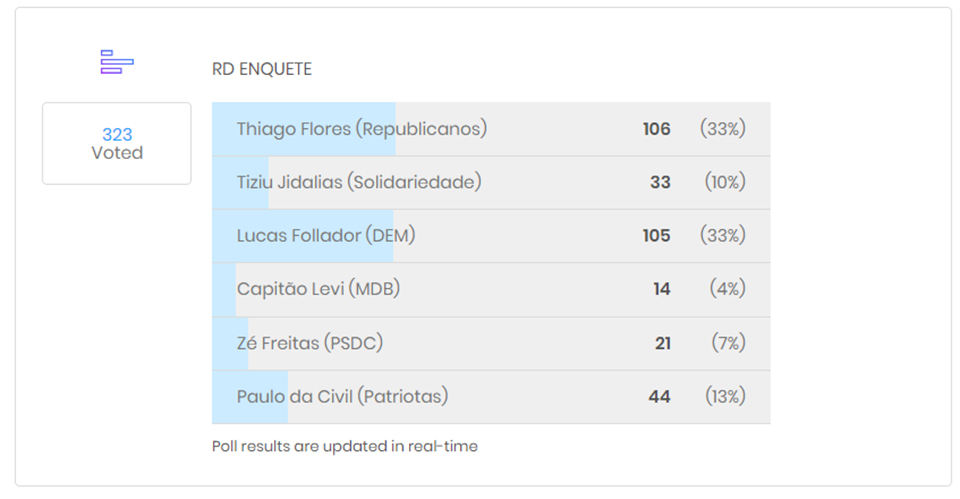
Task: Click Thiago Flores' 106 vote count
Action: pos(657,129)
